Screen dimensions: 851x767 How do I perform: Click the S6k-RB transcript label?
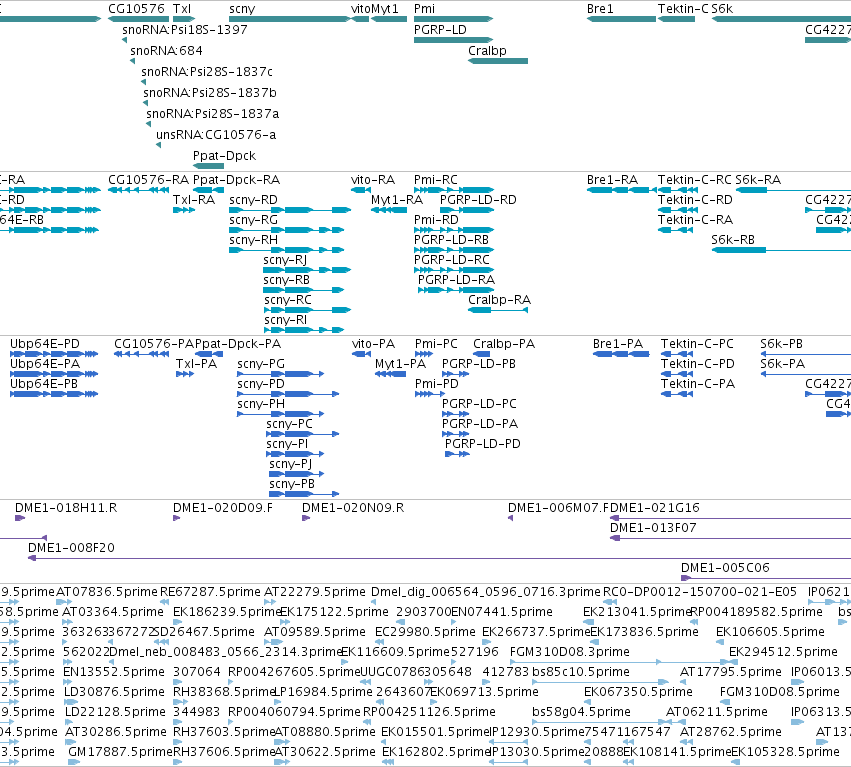click(x=733, y=240)
